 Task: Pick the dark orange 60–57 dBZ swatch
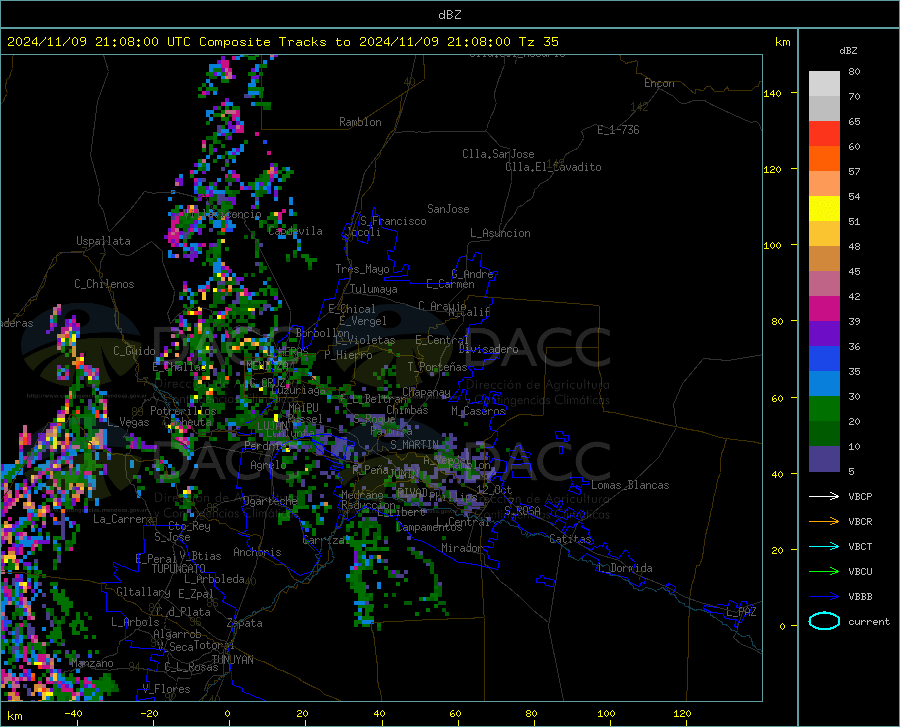[x=824, y=158]
